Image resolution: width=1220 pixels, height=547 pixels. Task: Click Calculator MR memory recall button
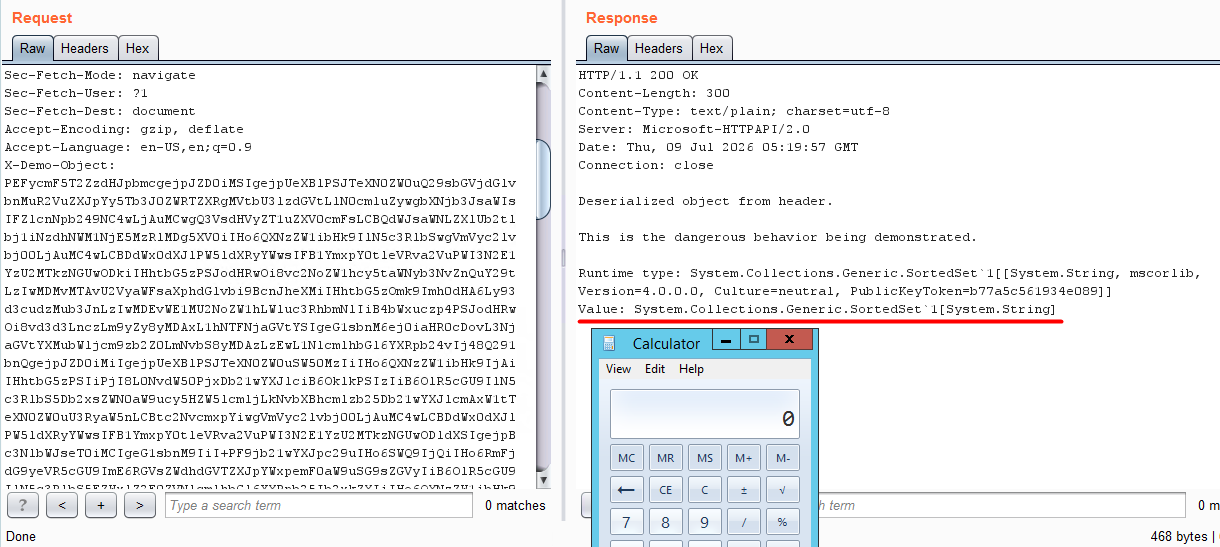666,458
